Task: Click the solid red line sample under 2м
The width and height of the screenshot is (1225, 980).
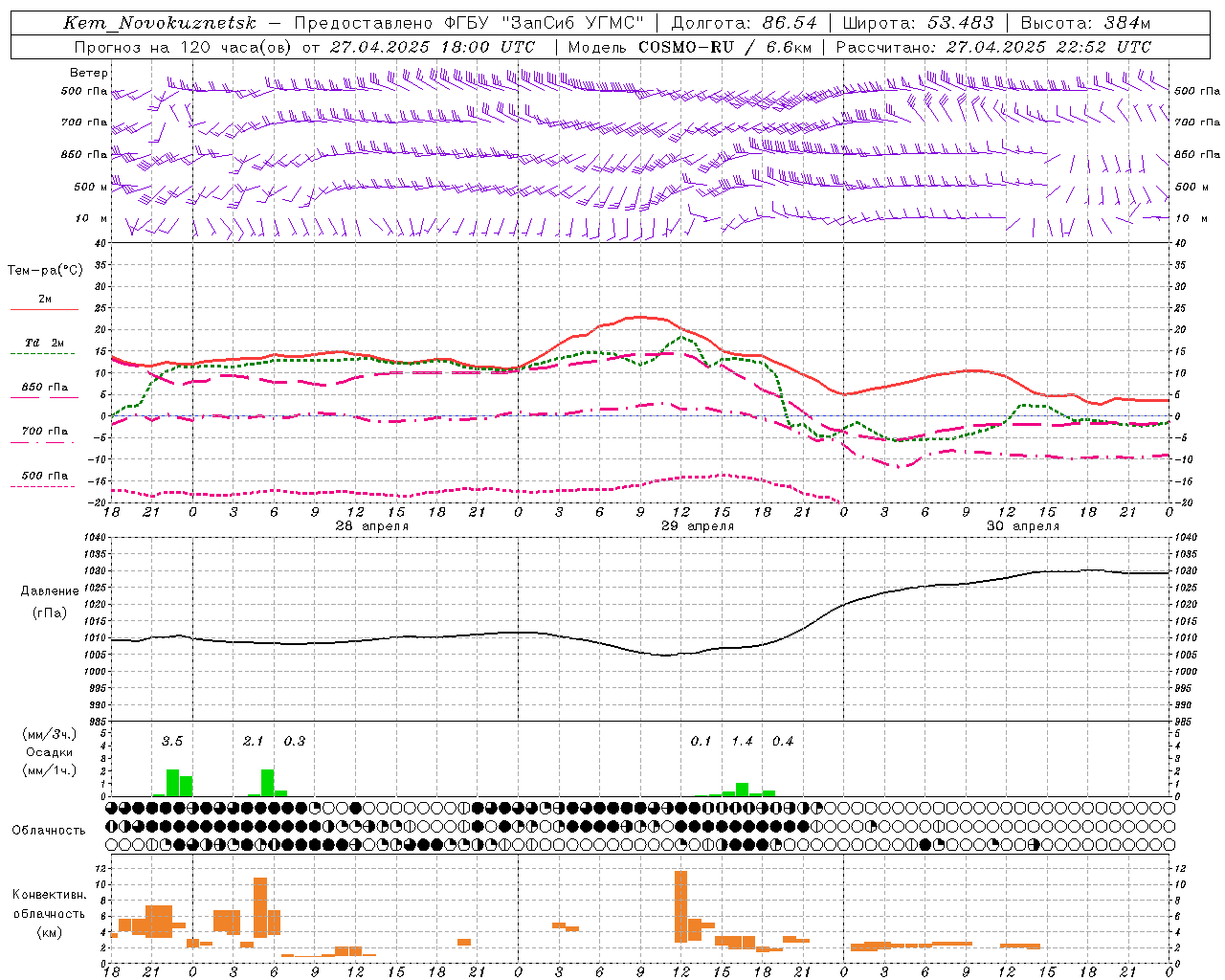Action: click(45, 310)
